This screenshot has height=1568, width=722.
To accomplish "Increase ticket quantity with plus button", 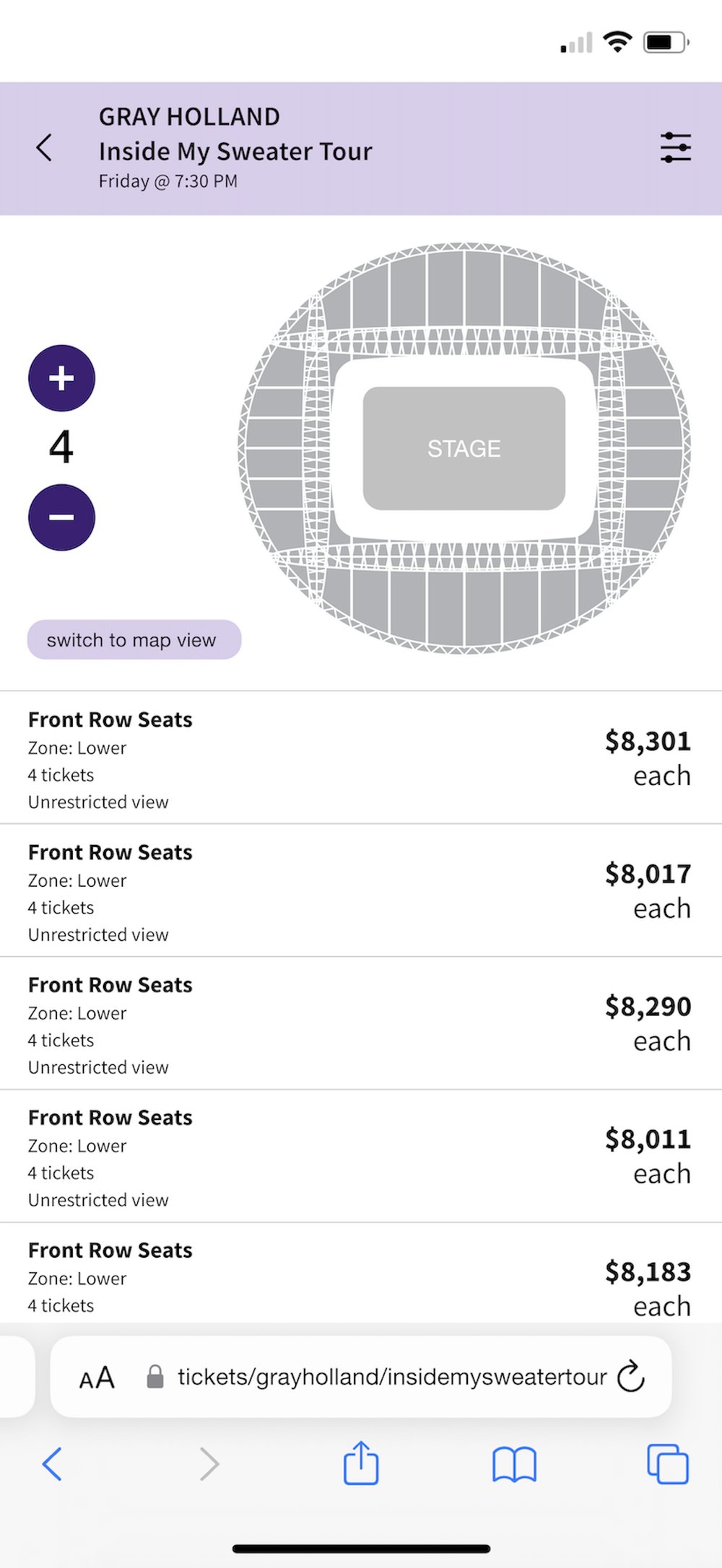I will click(61, 378).
